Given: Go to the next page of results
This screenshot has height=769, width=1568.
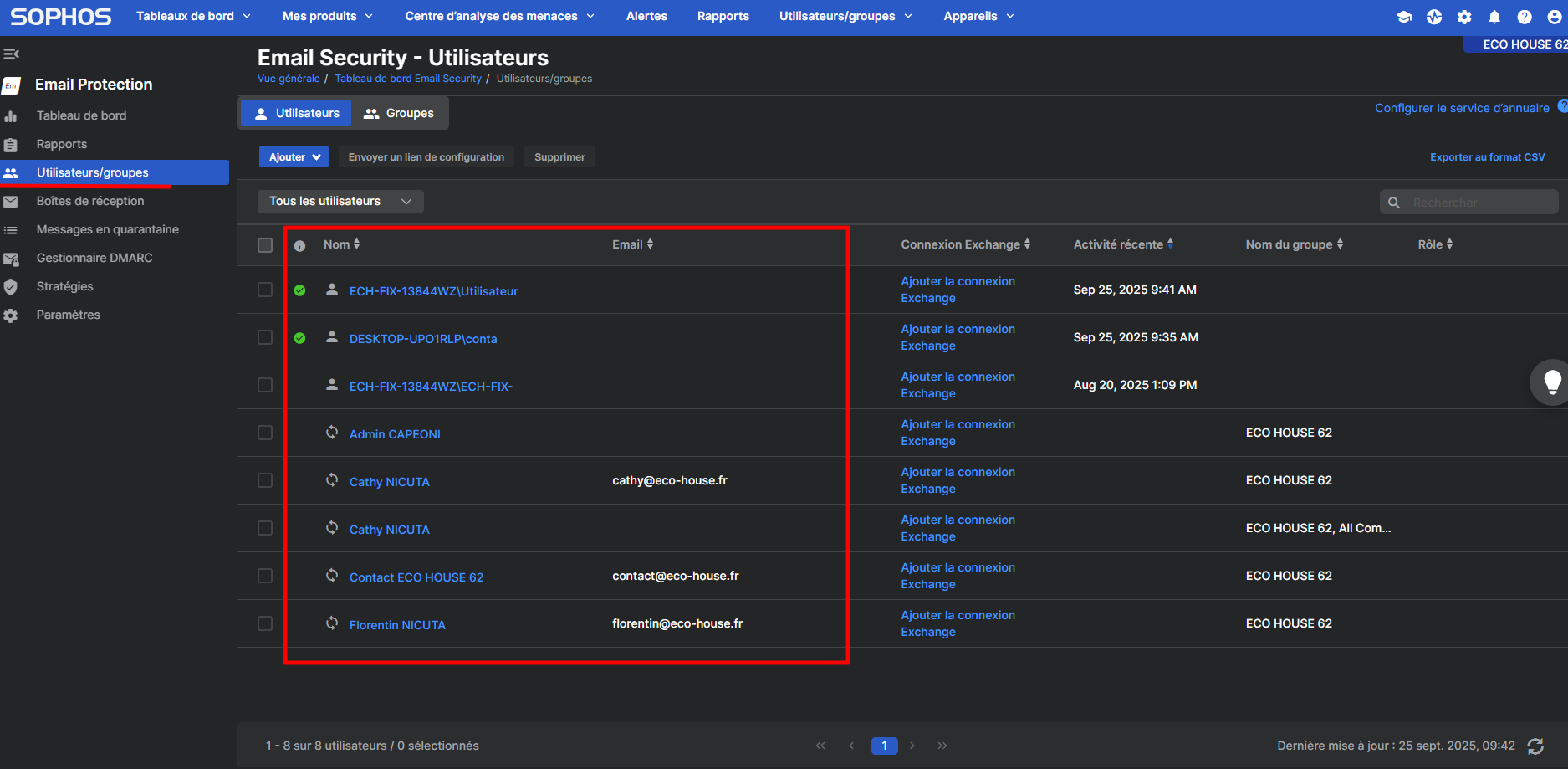Looking at the screenshot, I should (x=912, y=746).
